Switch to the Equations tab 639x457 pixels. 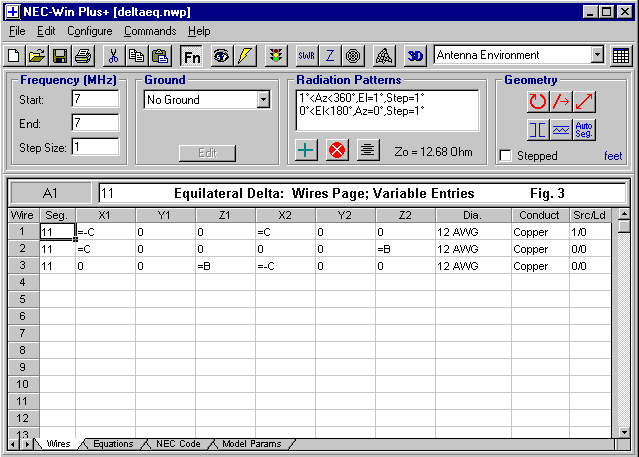coord(112,443)
